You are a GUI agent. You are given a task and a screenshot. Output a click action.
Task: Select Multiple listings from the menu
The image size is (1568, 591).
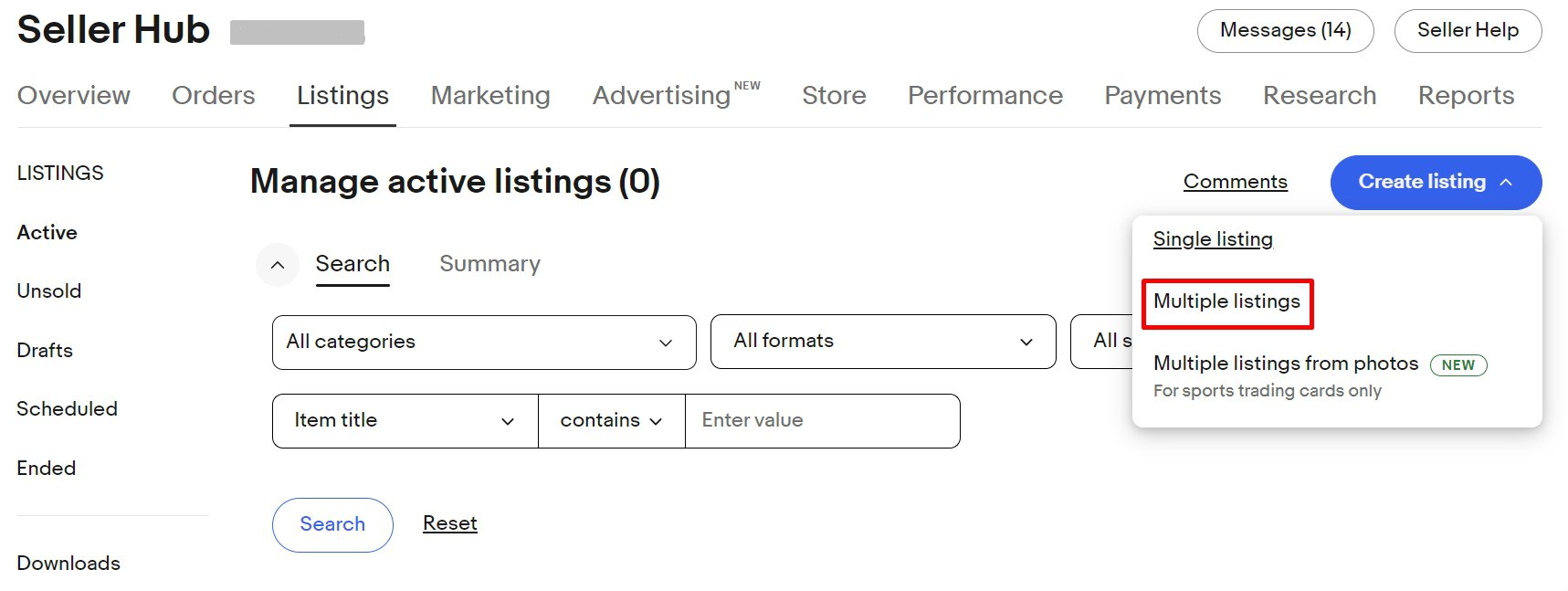[1226, 301]
